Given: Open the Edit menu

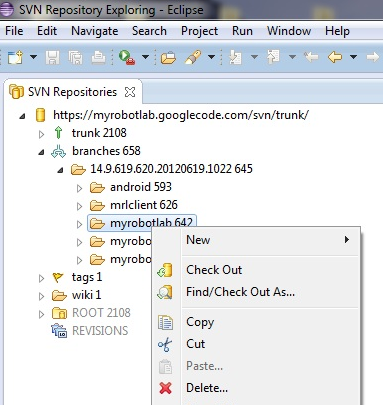Looking at the screenshot, I should [x=47, y=31].
